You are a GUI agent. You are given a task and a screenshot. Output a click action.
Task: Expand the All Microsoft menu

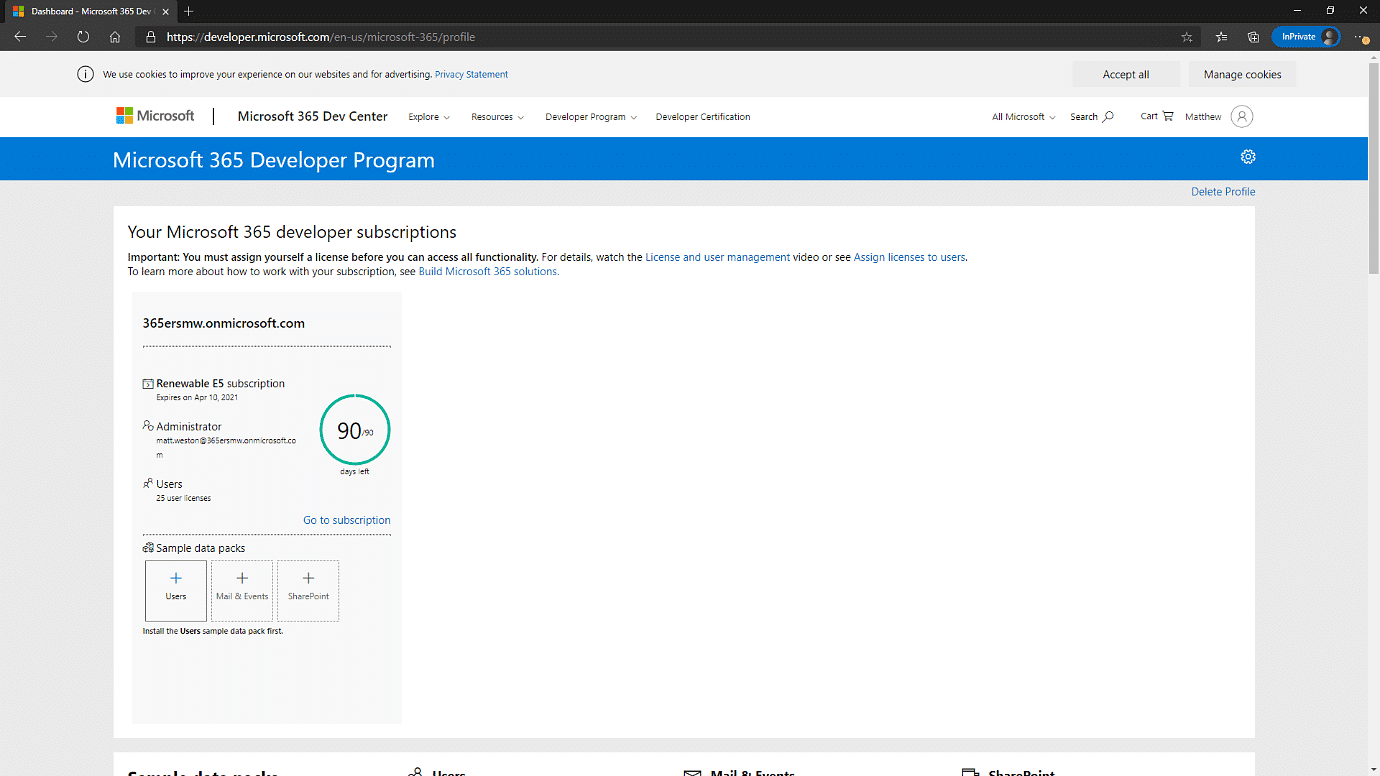tap(1023, 117)
